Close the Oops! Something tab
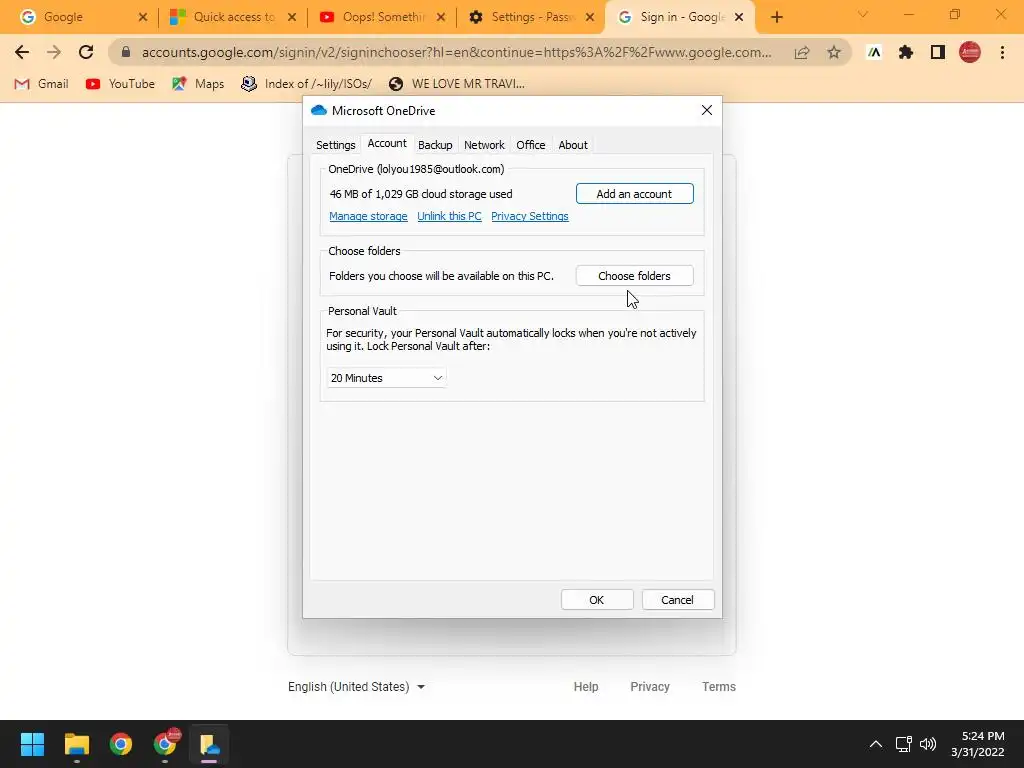Viewport: 1024px width, 768px height. point(441,18)
